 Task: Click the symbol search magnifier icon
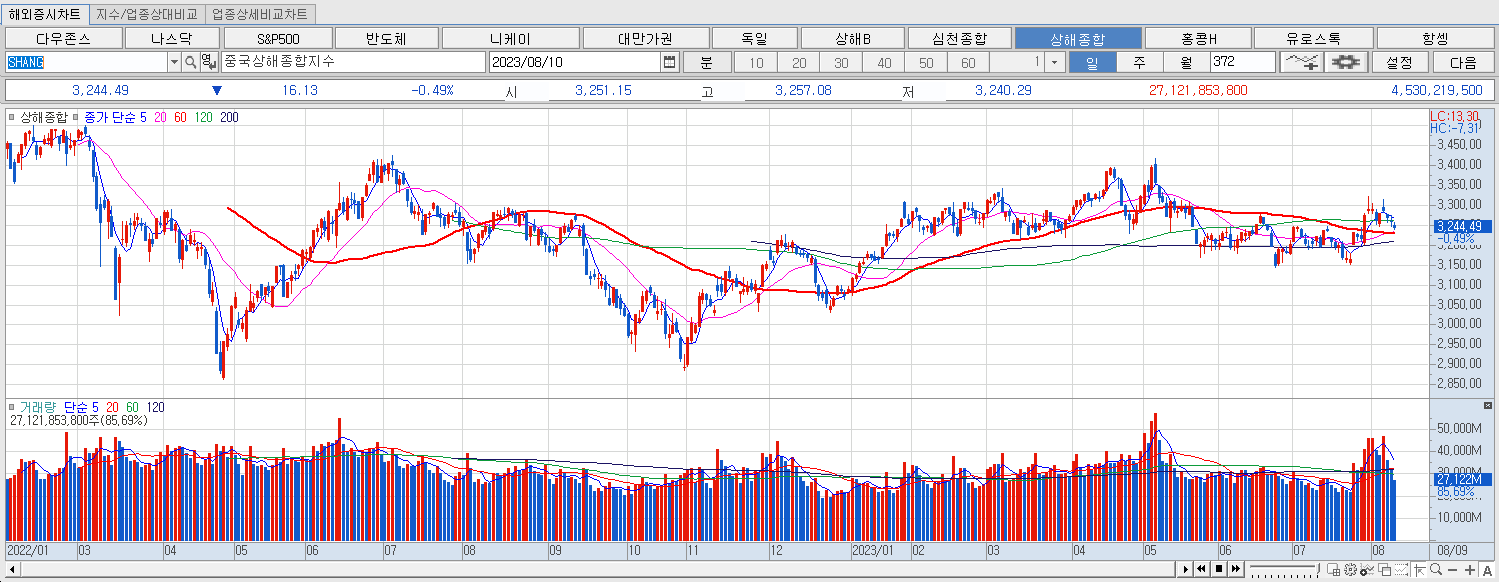click(190, 62)
